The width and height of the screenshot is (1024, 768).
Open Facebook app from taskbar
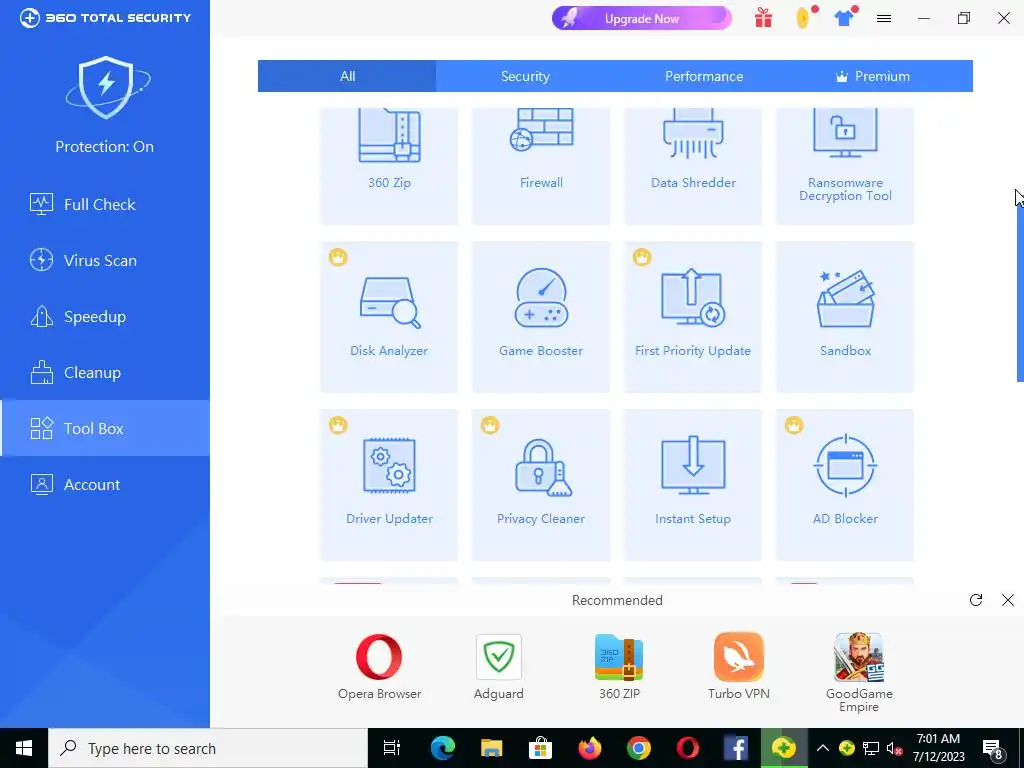[x=736, y=748]
